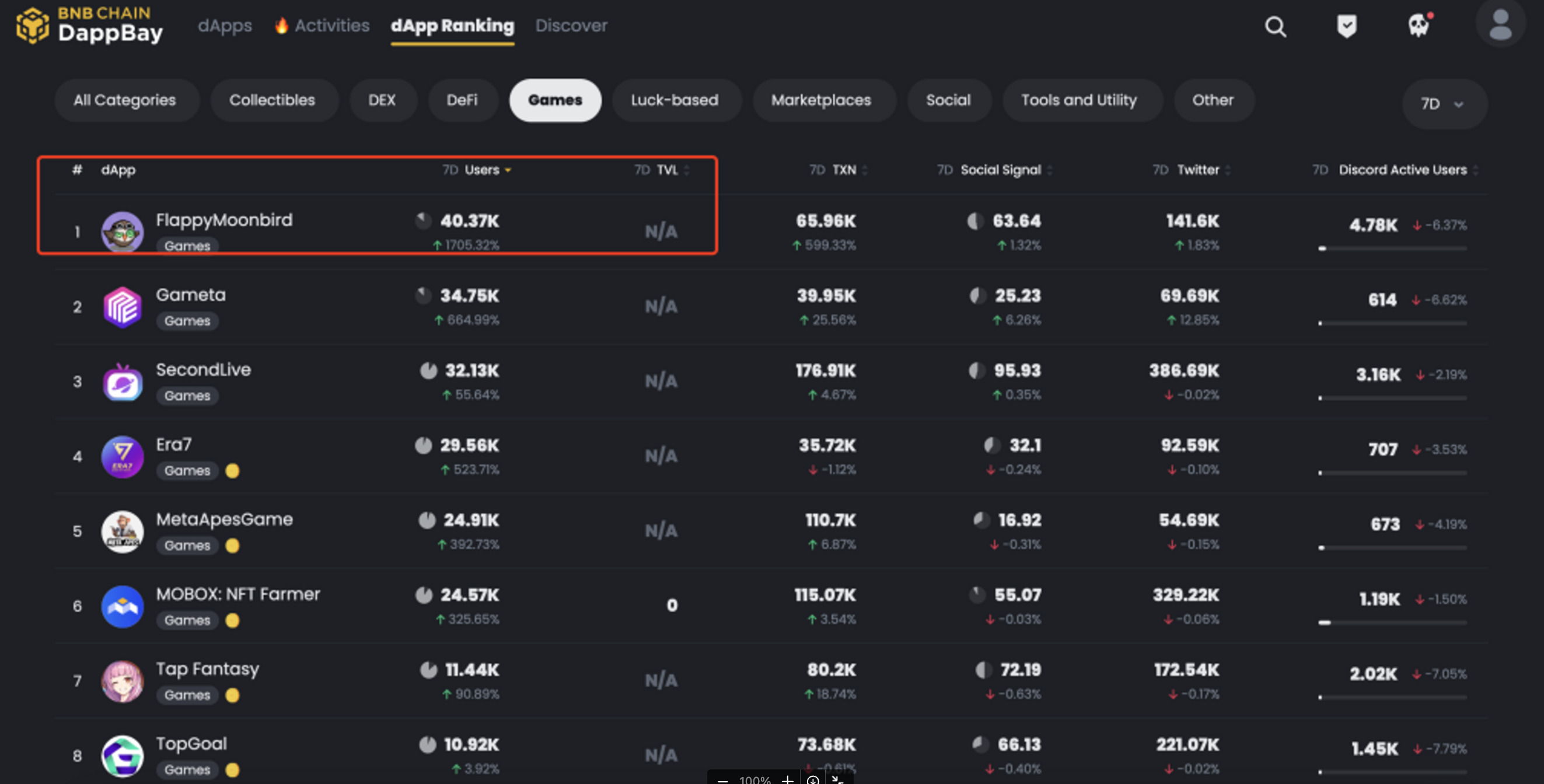The image size is (1544, 784).
Task: Click the search magnifier icon
Action: pyautogui.click(x=1275, y=26)
